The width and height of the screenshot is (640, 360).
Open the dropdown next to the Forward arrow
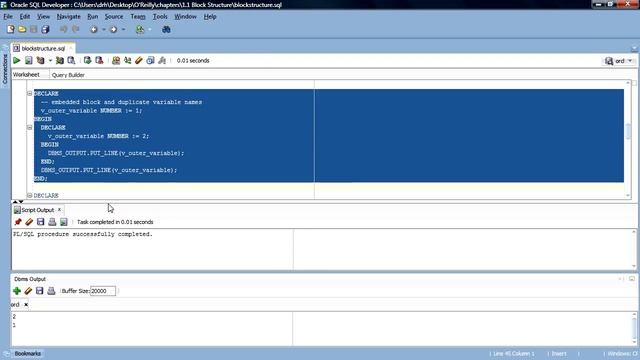click(x=123, y=29)
